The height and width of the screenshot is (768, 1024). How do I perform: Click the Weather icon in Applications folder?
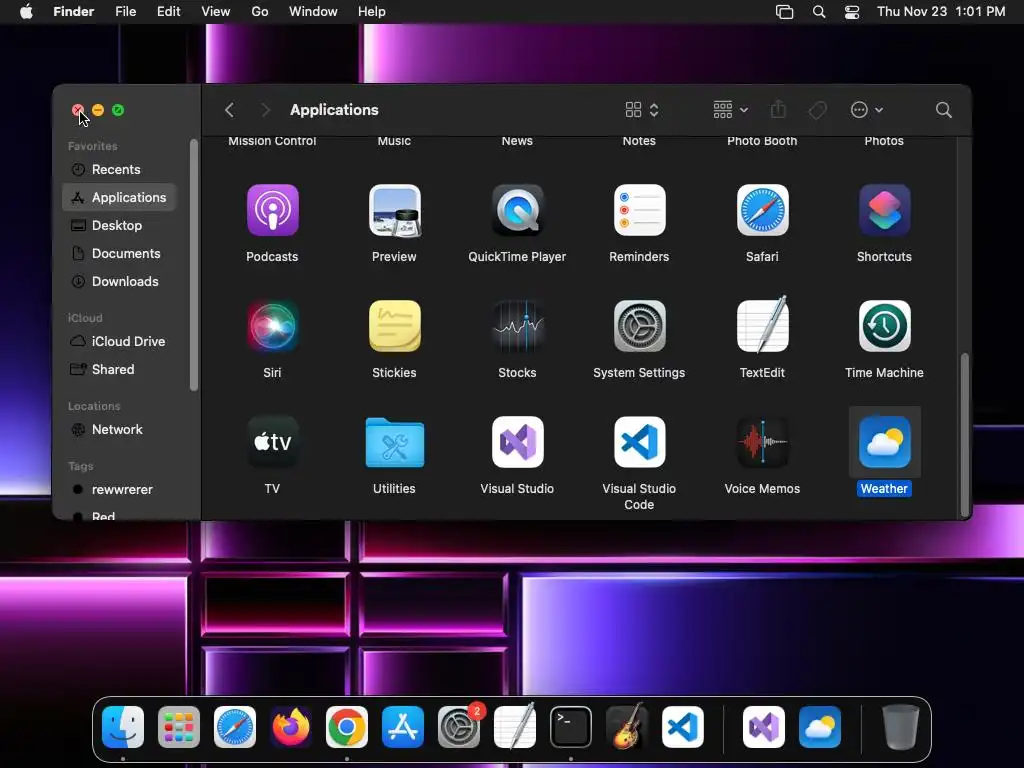884,442
